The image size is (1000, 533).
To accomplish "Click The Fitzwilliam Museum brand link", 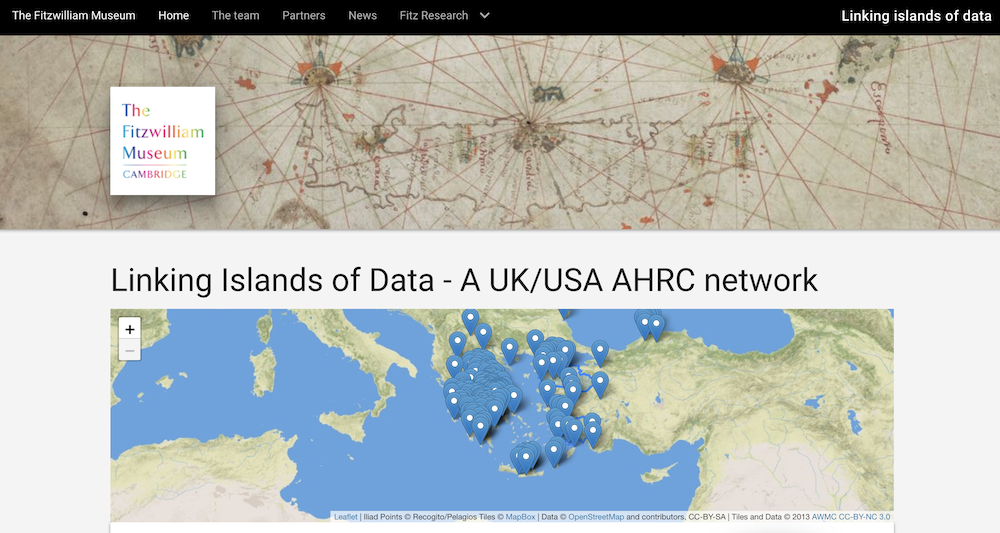I will [73, 15].
